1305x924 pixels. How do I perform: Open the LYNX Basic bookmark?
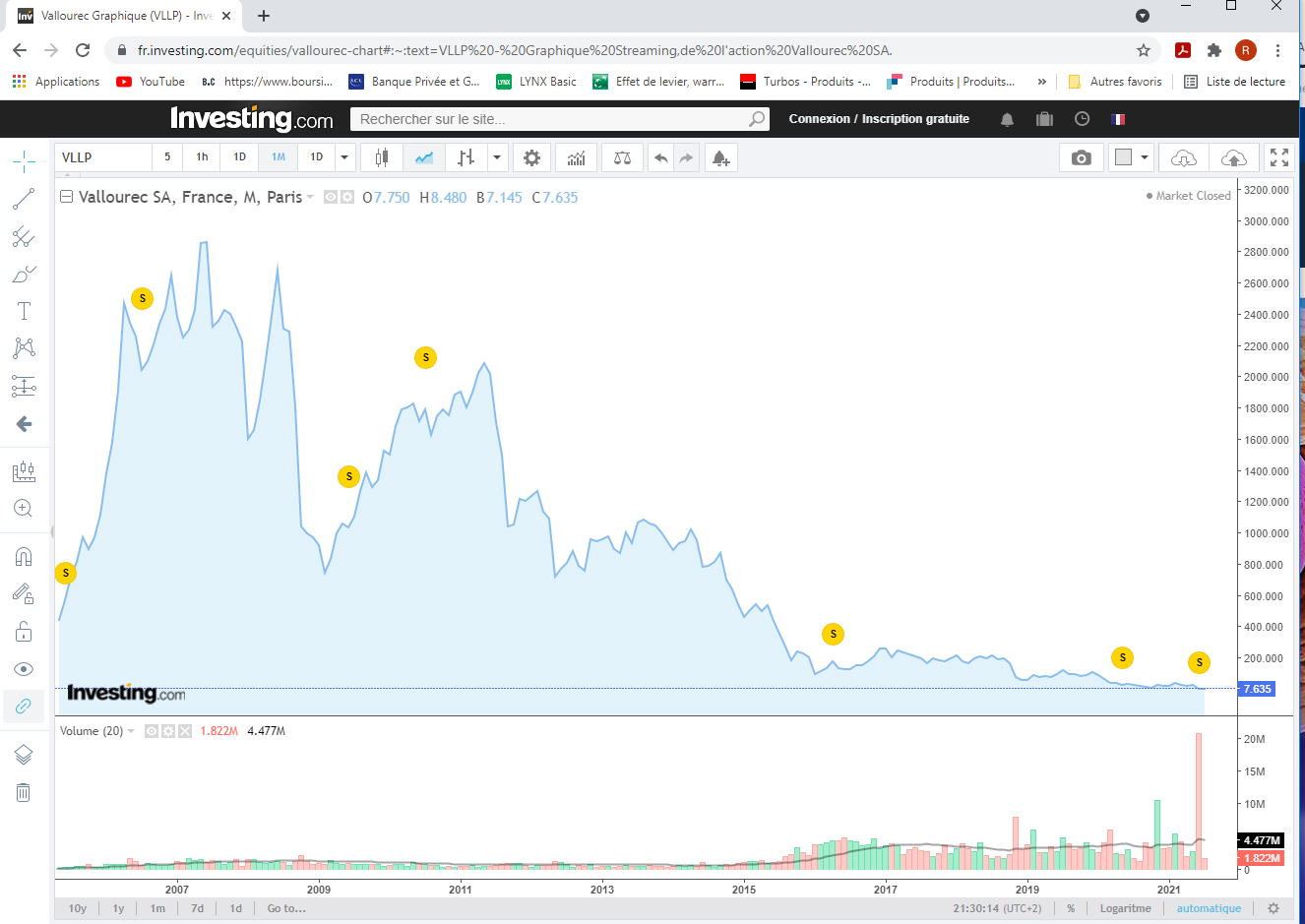tap(536, 82)
